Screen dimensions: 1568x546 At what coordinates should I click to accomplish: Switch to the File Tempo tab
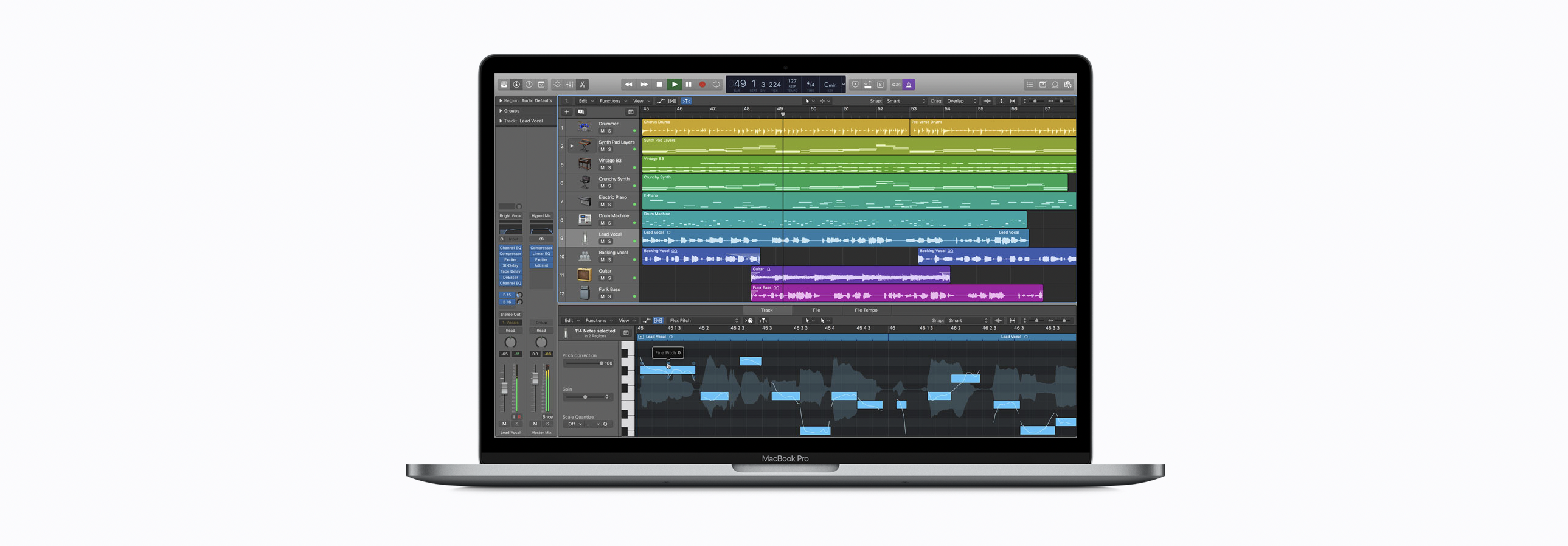(x=866, y=310)
